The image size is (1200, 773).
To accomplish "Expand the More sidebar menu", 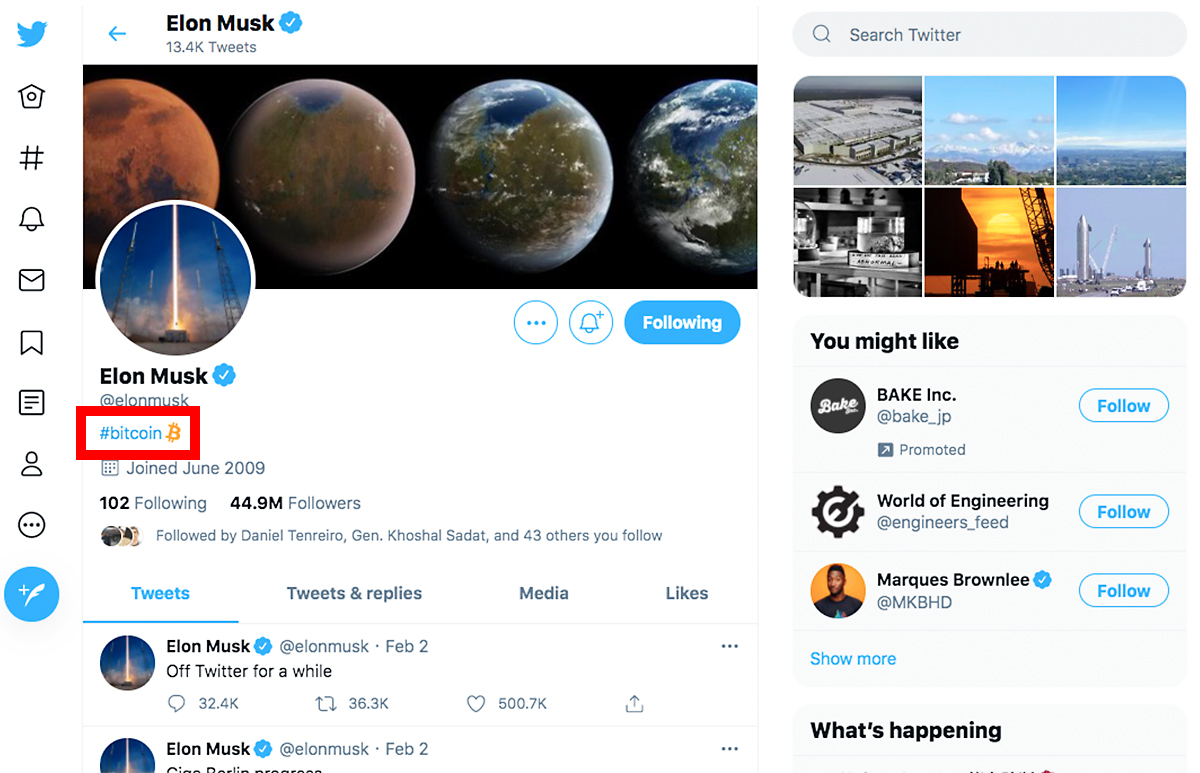I will 31,524.
